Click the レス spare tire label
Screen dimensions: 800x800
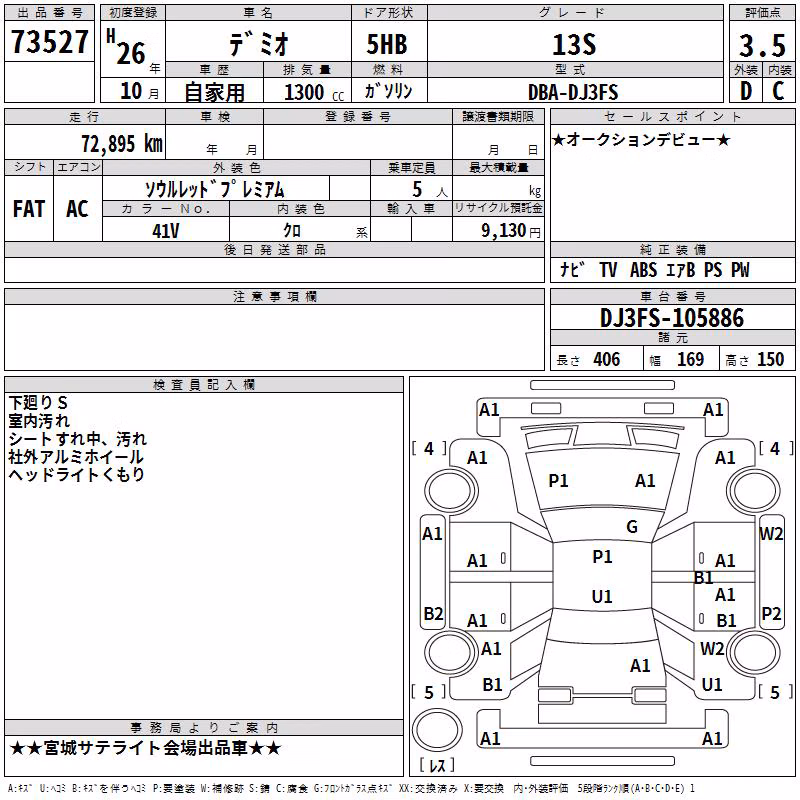(x=437, y=765)
